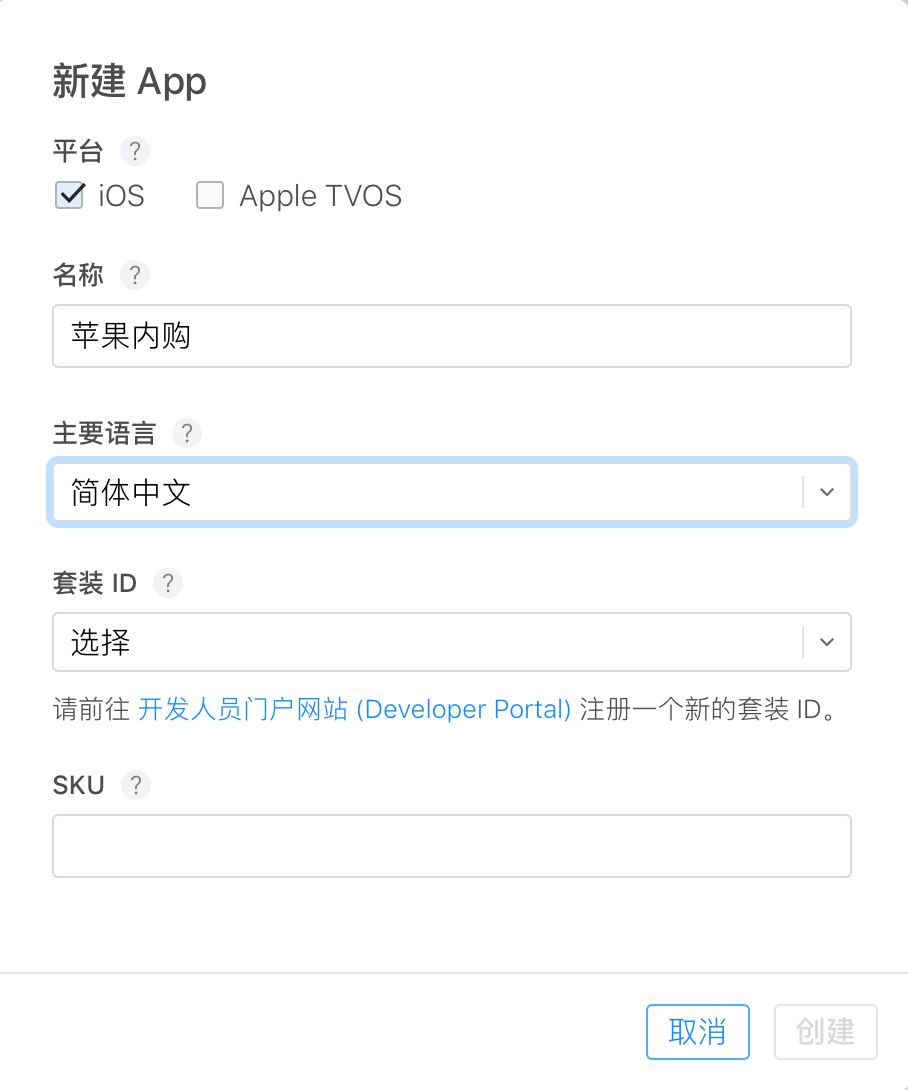The height and width of the screenshot is (1090, 908).
Task: View help tooltip for 套装 ID bundle field
Action: pyautogui.click(x=167, y=583)
